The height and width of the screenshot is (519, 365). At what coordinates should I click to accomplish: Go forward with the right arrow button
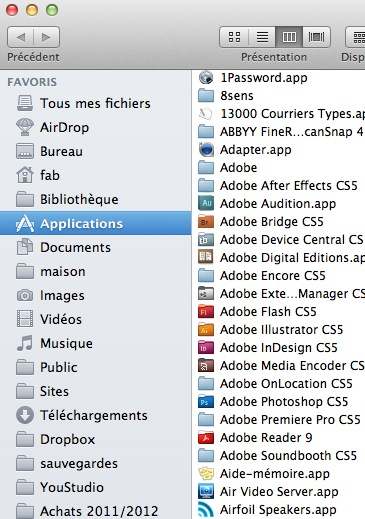tap(47, 37)
